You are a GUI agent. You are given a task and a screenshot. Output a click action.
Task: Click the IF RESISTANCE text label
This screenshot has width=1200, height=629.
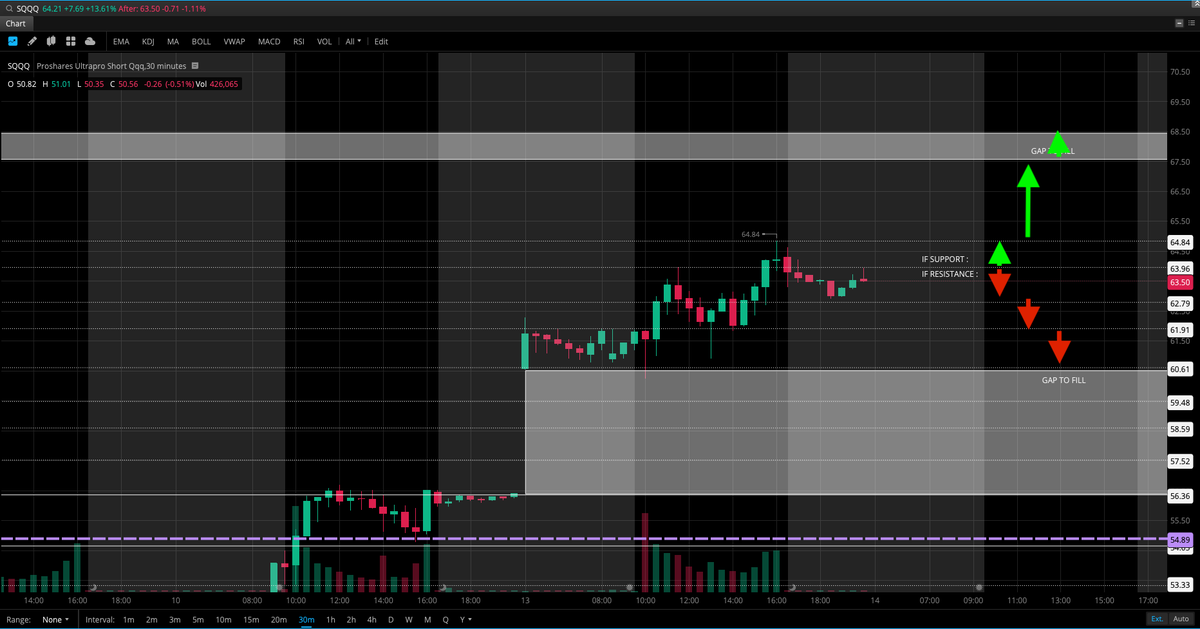pos(949,274)
